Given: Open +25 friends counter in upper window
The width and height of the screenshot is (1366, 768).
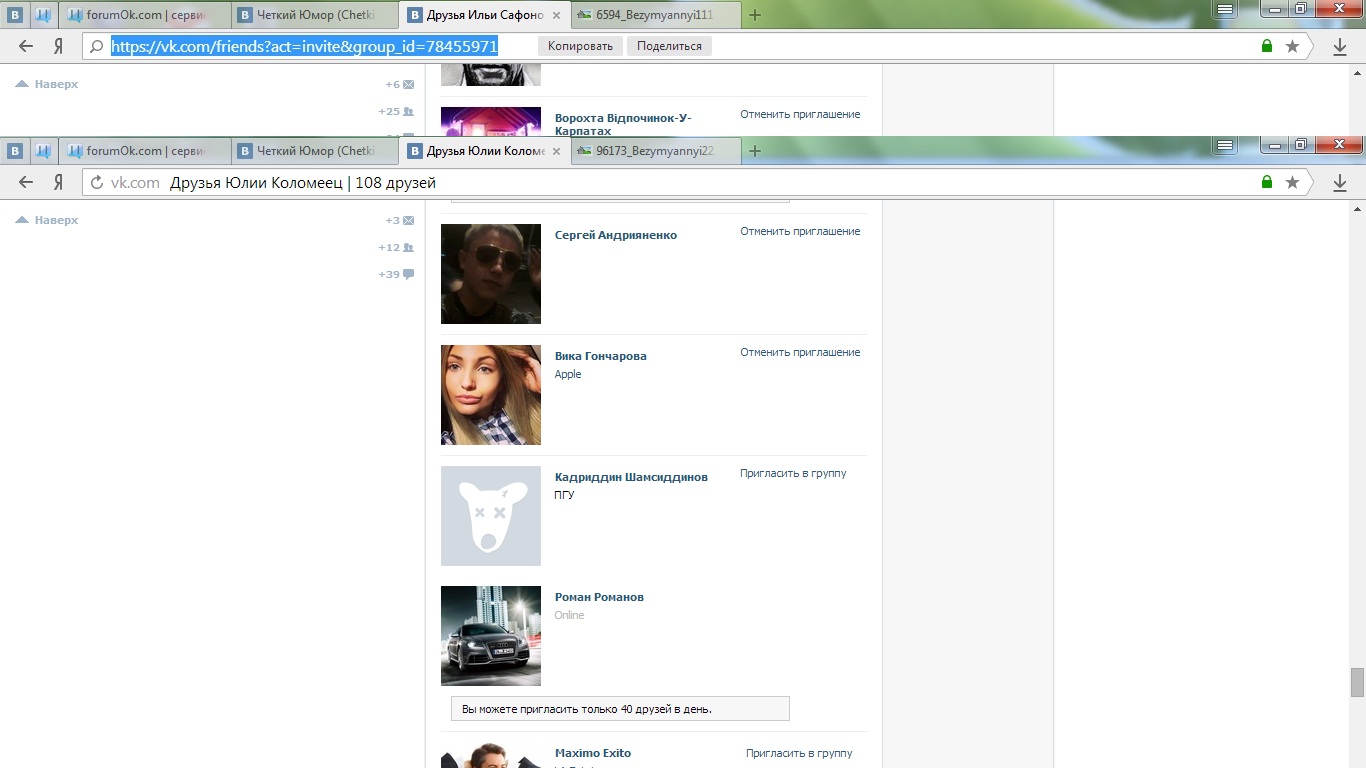Looking at the screenshot, I should tap(396, 112).
